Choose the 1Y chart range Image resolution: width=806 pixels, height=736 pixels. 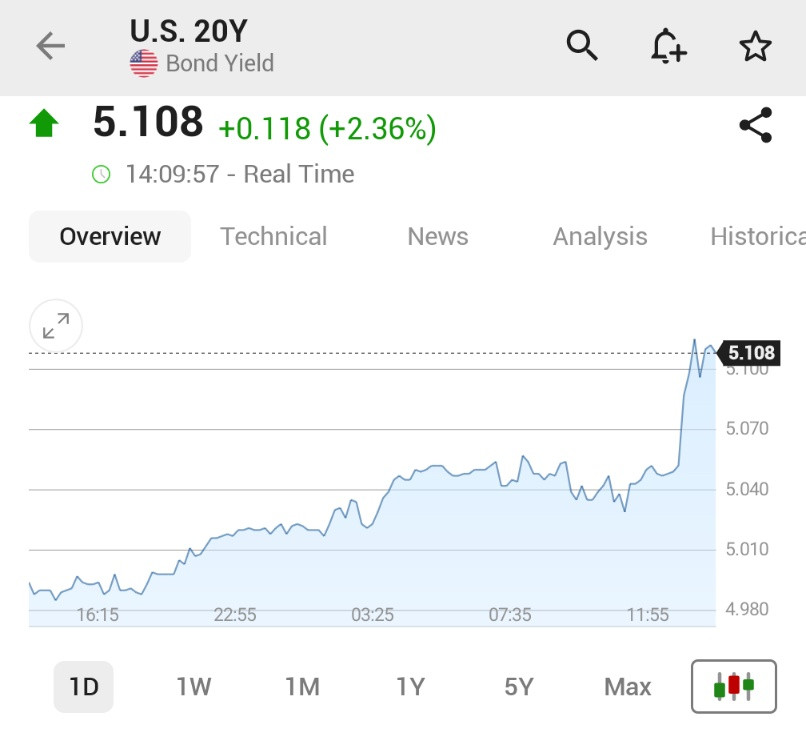[411, 687]
